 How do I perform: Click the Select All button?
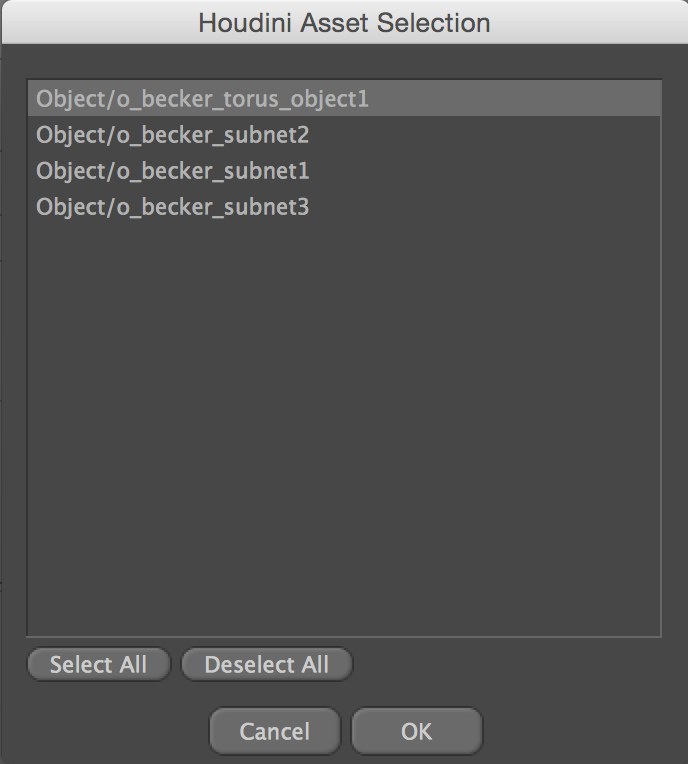click(98, 664)
